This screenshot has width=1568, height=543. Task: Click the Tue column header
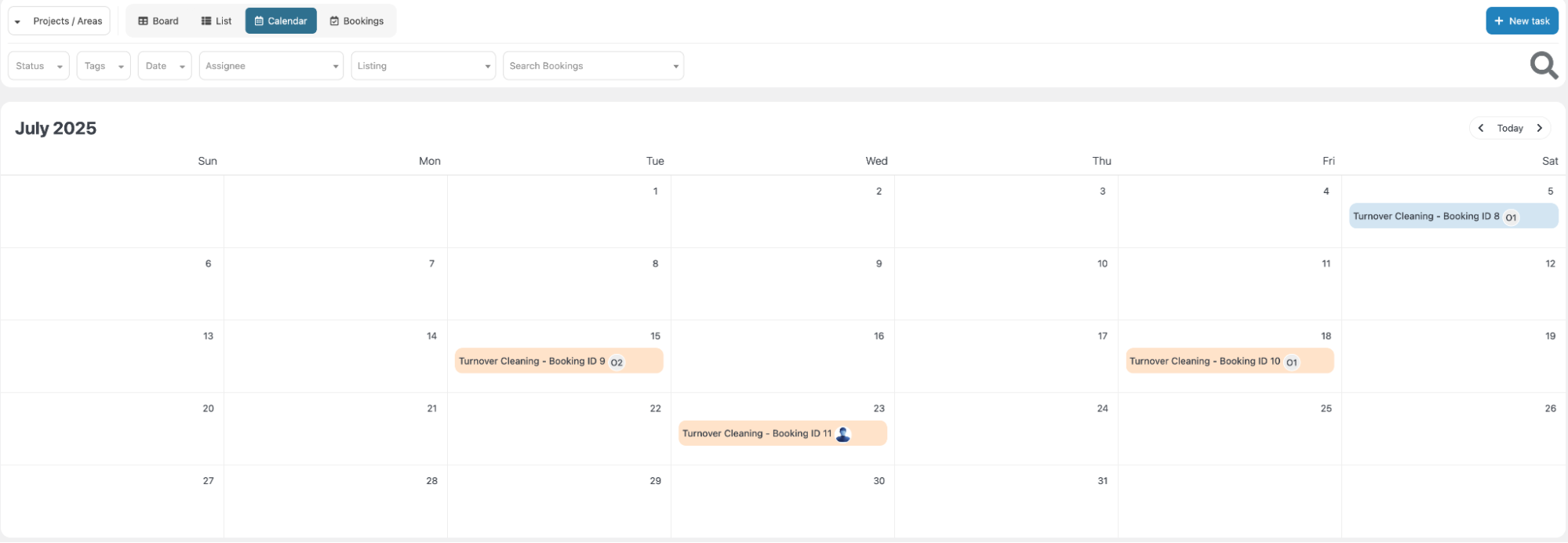655,161
